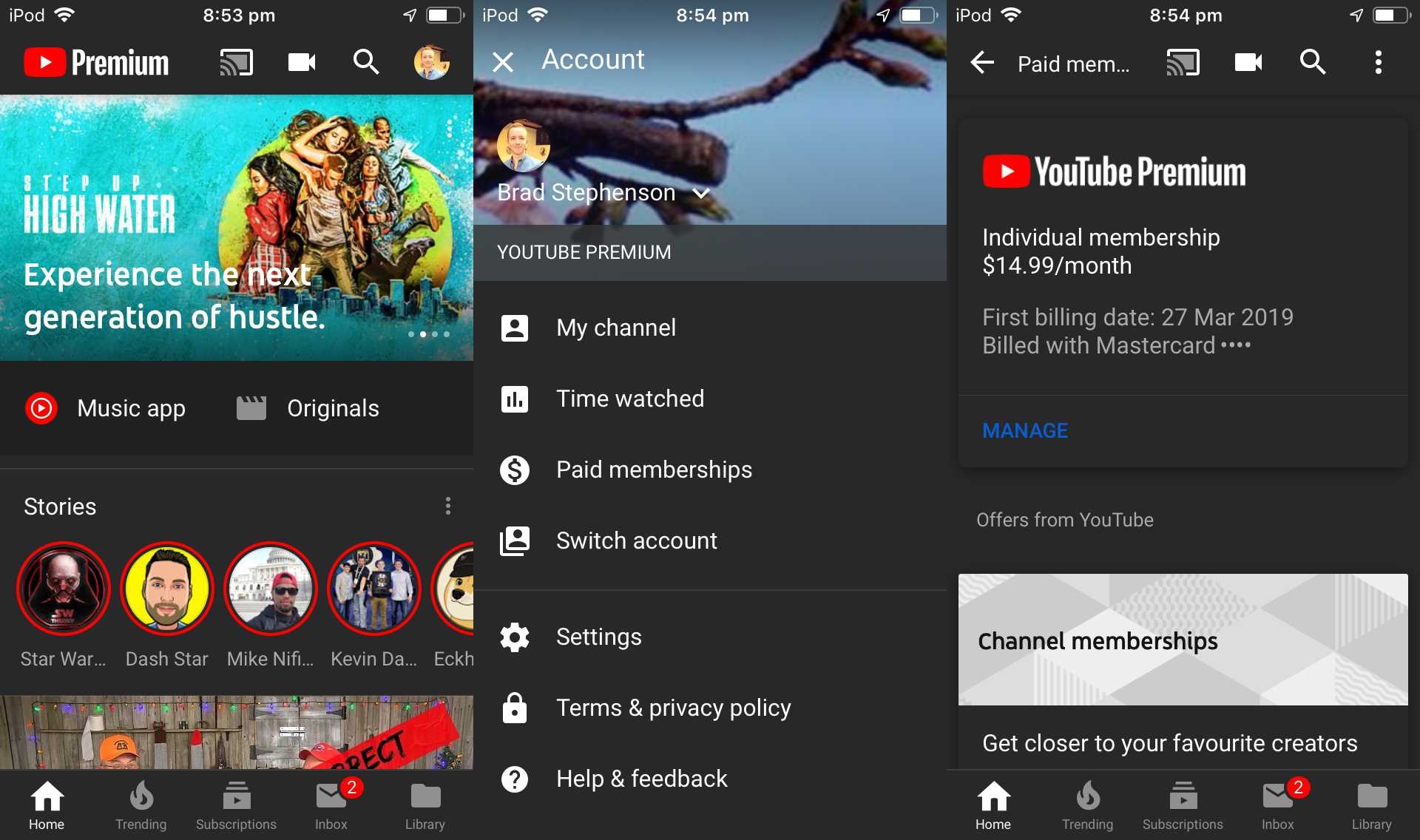Tap camera icon on Paid memberships screen
Viewport: 1420px width, 840px height.
click(x=1248, y=62)
